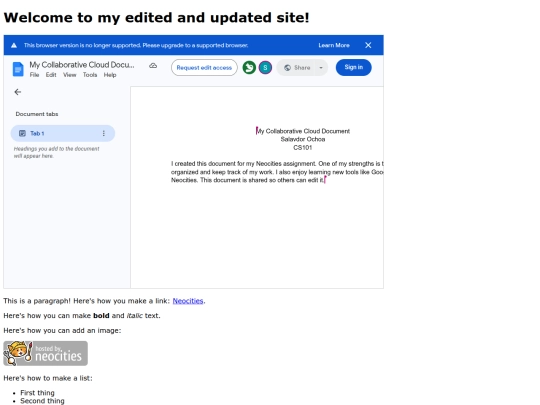Click the teal S collaborator avatar
The height and width of the screenshot is (405, 540).
pyautogui.click(x=265, y=68)
